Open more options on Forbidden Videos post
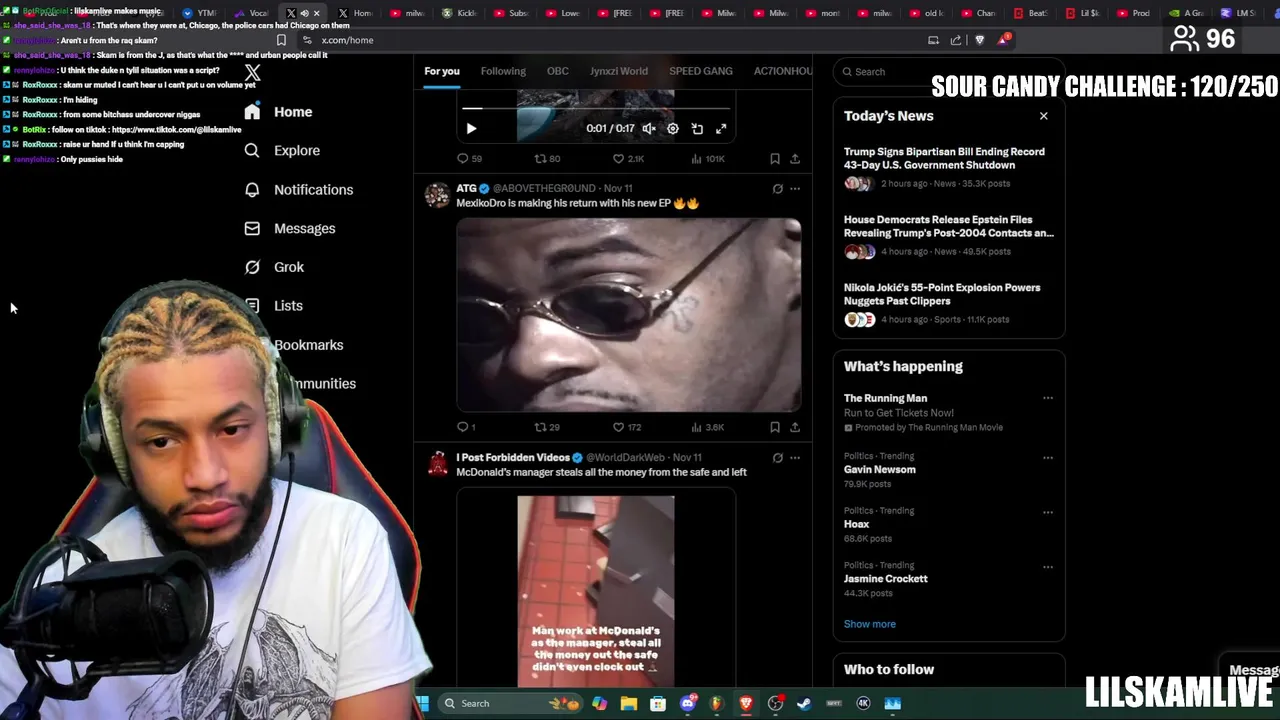 [x=795, y=457]
